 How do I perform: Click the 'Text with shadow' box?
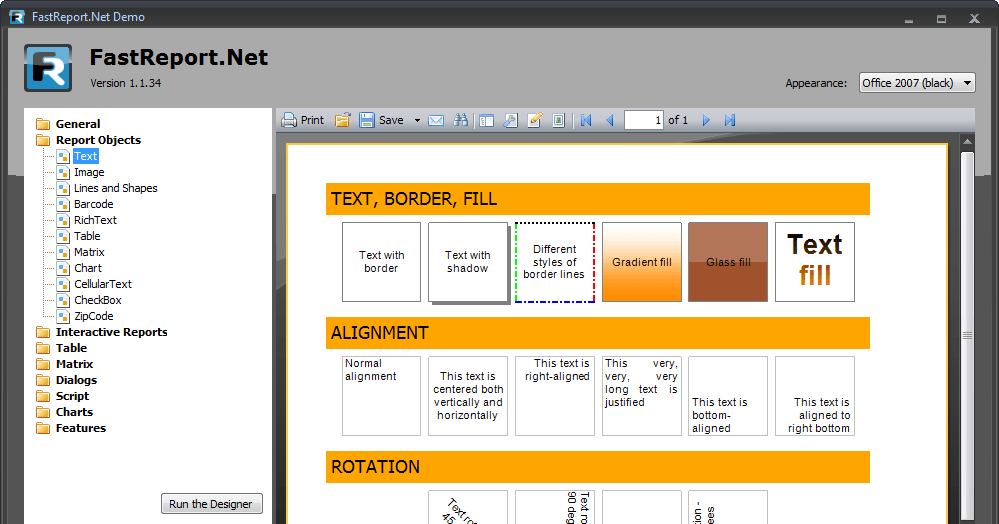(x=468, y=261)
